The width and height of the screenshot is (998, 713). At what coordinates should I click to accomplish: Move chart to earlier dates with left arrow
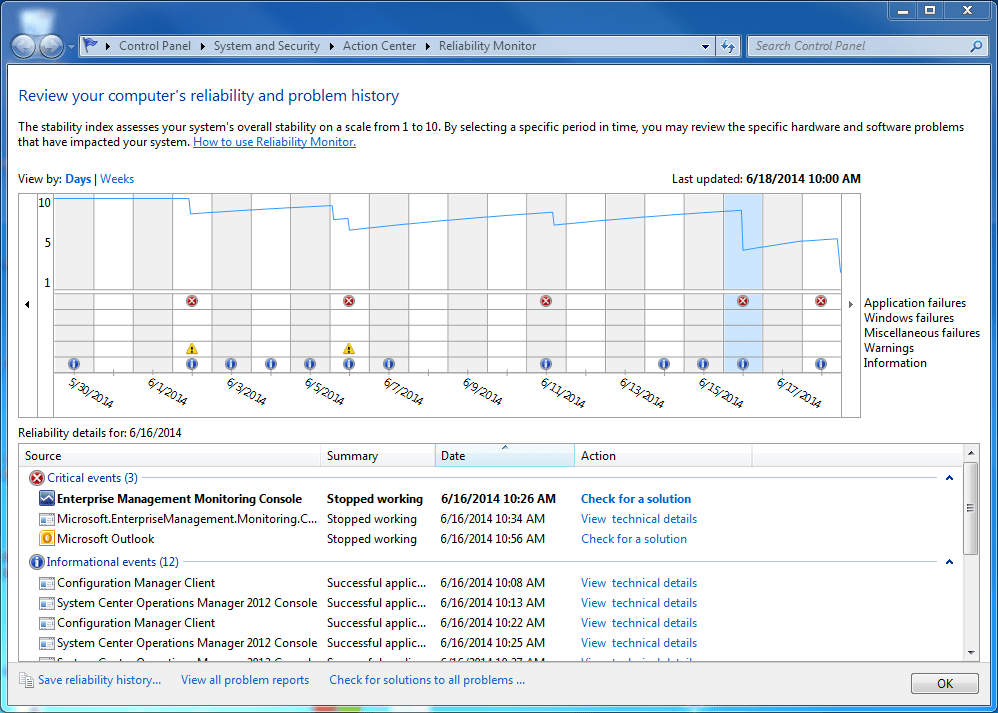click(27, 305)
